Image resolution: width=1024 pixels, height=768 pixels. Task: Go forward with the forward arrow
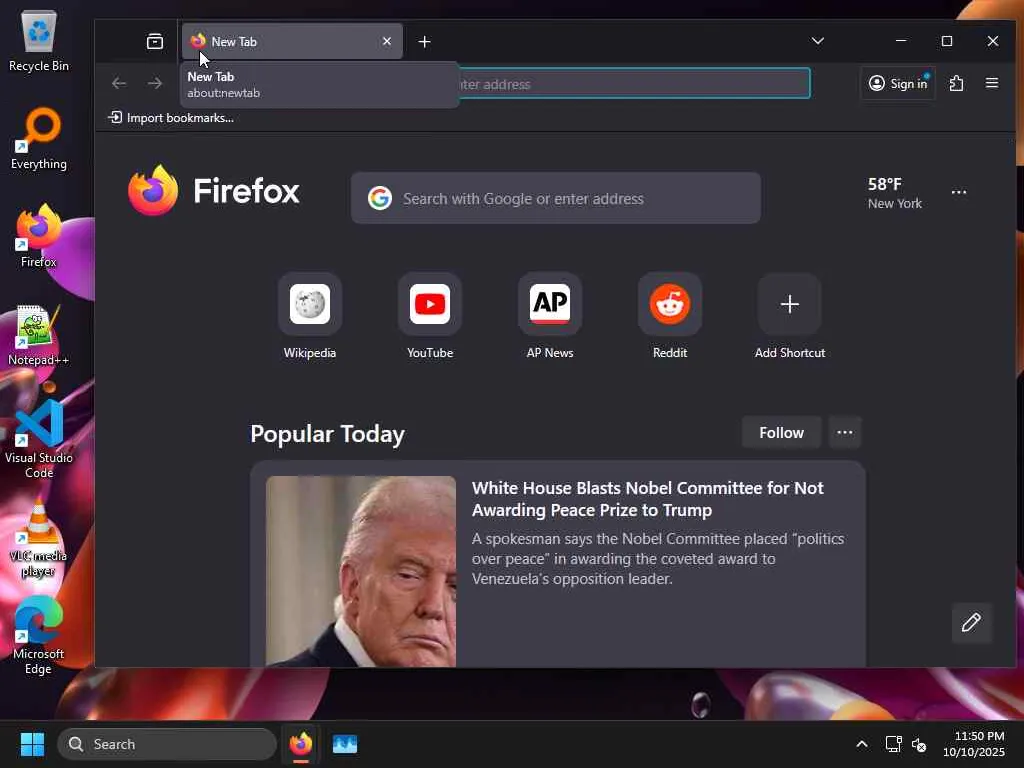(x=155, y=83)
